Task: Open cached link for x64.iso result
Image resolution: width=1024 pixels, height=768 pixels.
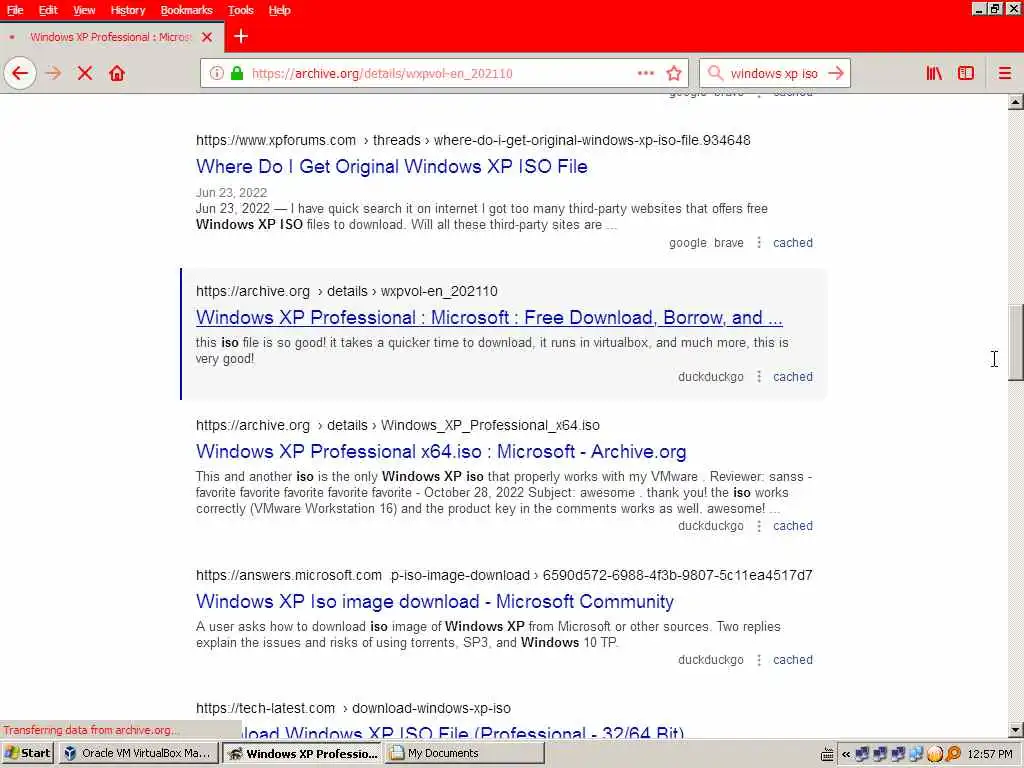Action: pyautogui.click(x=793, y=526)
